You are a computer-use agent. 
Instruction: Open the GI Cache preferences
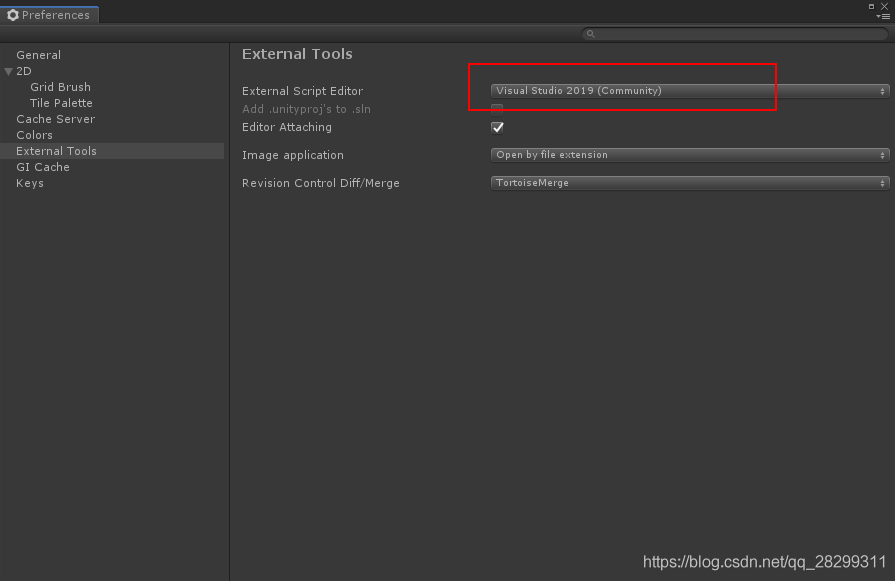coord(43,167)
